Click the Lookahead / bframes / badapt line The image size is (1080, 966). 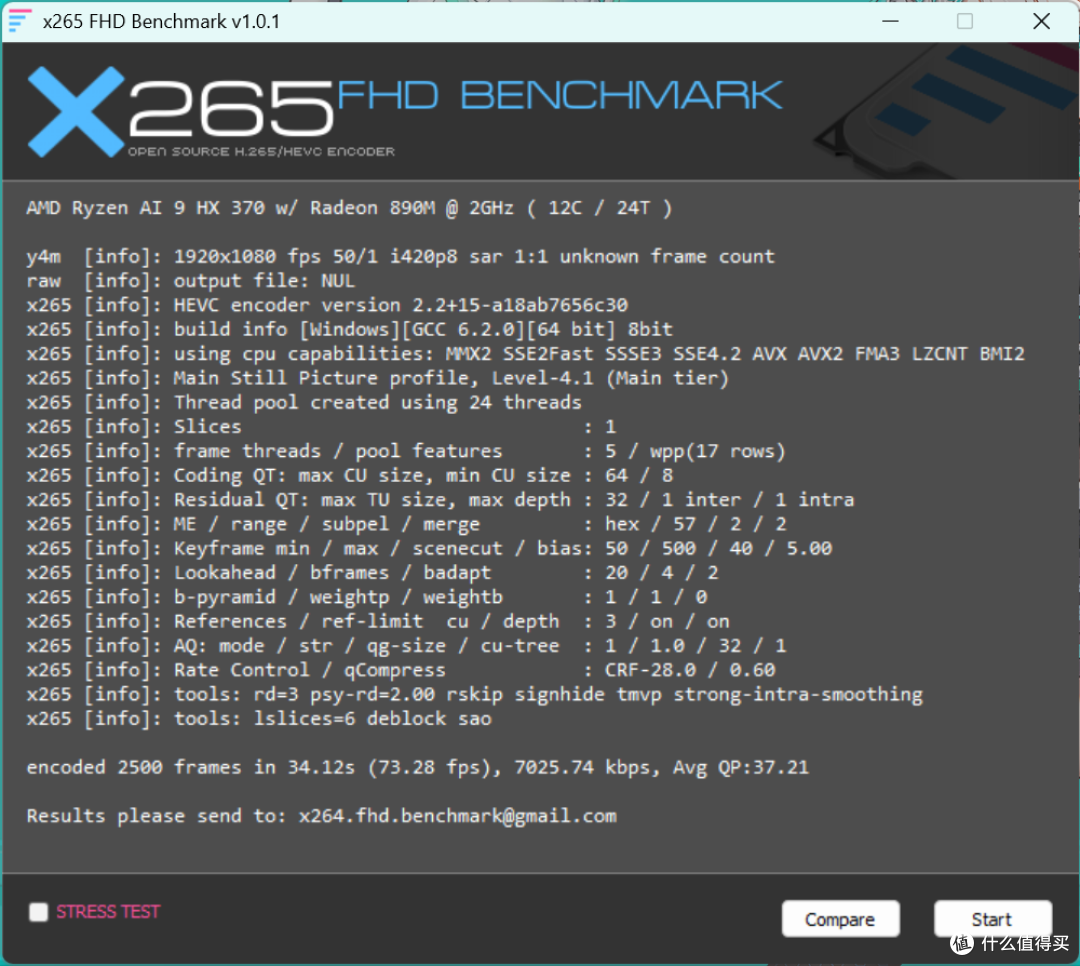tap(372, 573)
